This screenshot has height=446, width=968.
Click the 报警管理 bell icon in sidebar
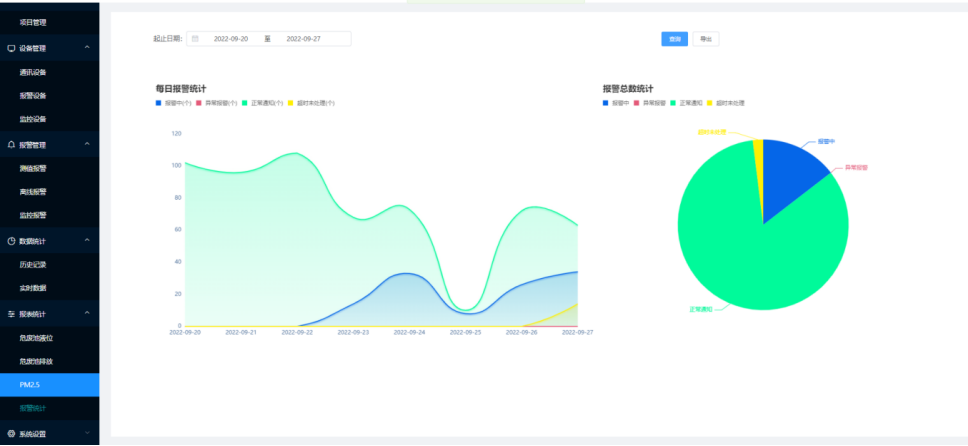(x=11, y=144)
